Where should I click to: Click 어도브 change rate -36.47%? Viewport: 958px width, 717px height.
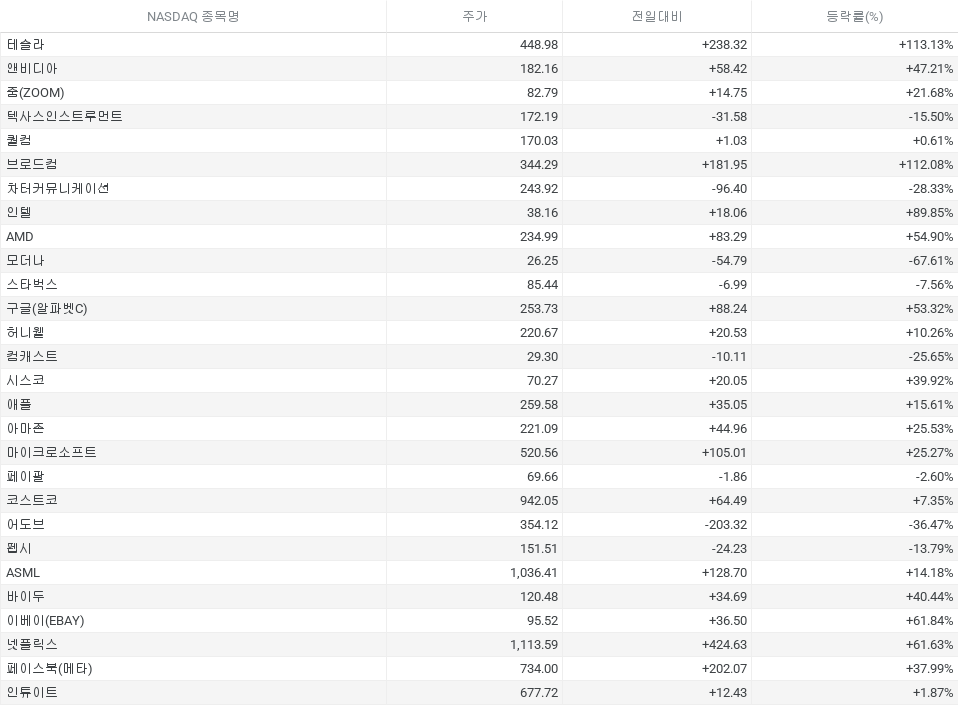tap(926, 525)
